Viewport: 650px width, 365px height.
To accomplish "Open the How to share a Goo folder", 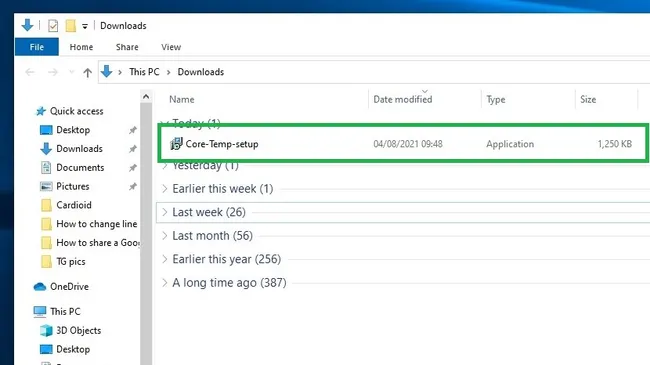I will point(98,243).
